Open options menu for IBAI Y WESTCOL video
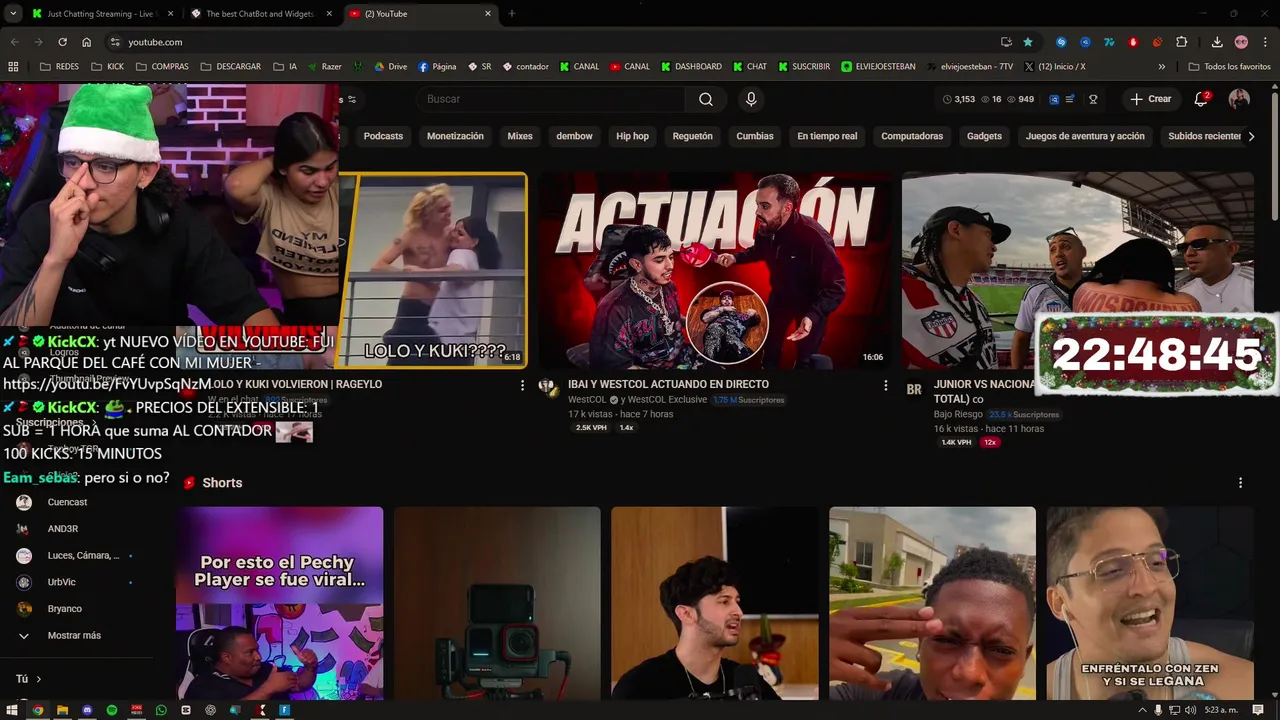Image resolution: width=1280 pixels, height=720 pixels. [x=885, y=385]
